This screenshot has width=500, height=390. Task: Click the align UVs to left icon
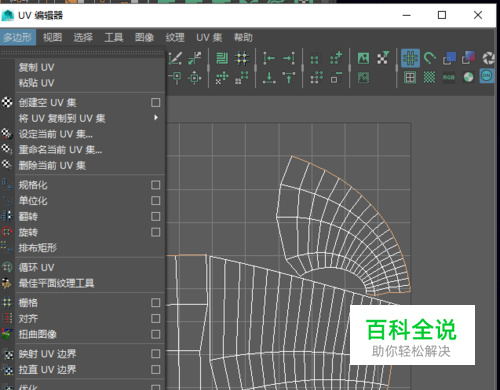click(x=269, y=58)
